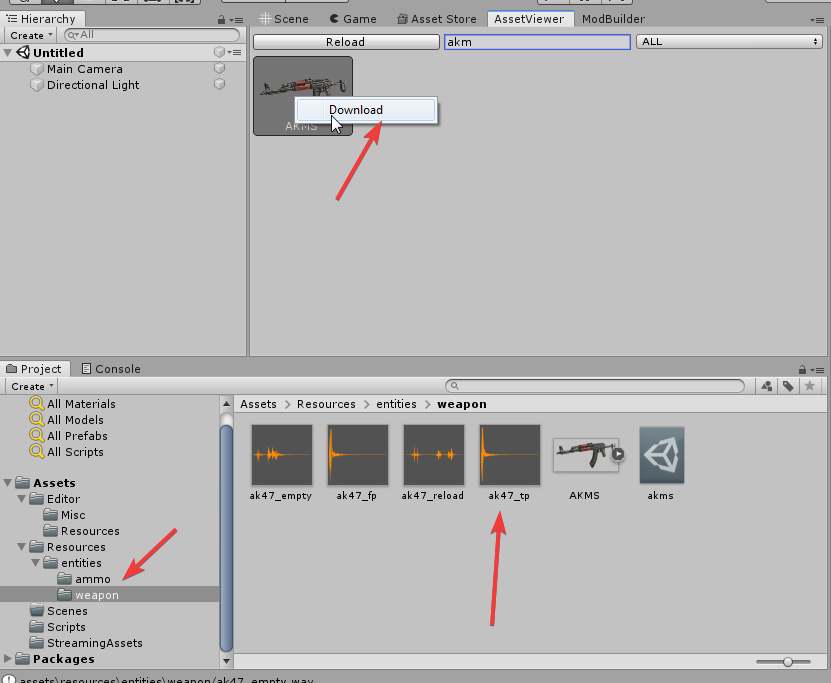831x683 pixels.
Task: Expand the Packages folder
Action: pyautogui.click(x=9, y=659)
